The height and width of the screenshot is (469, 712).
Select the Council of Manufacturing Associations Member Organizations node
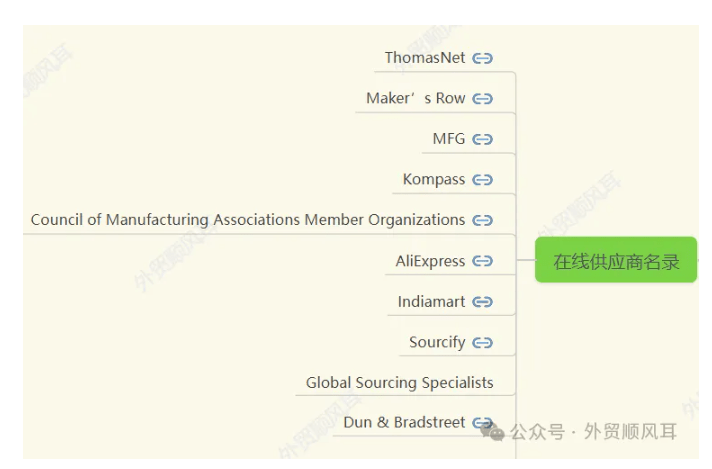[x=248, y=220]
